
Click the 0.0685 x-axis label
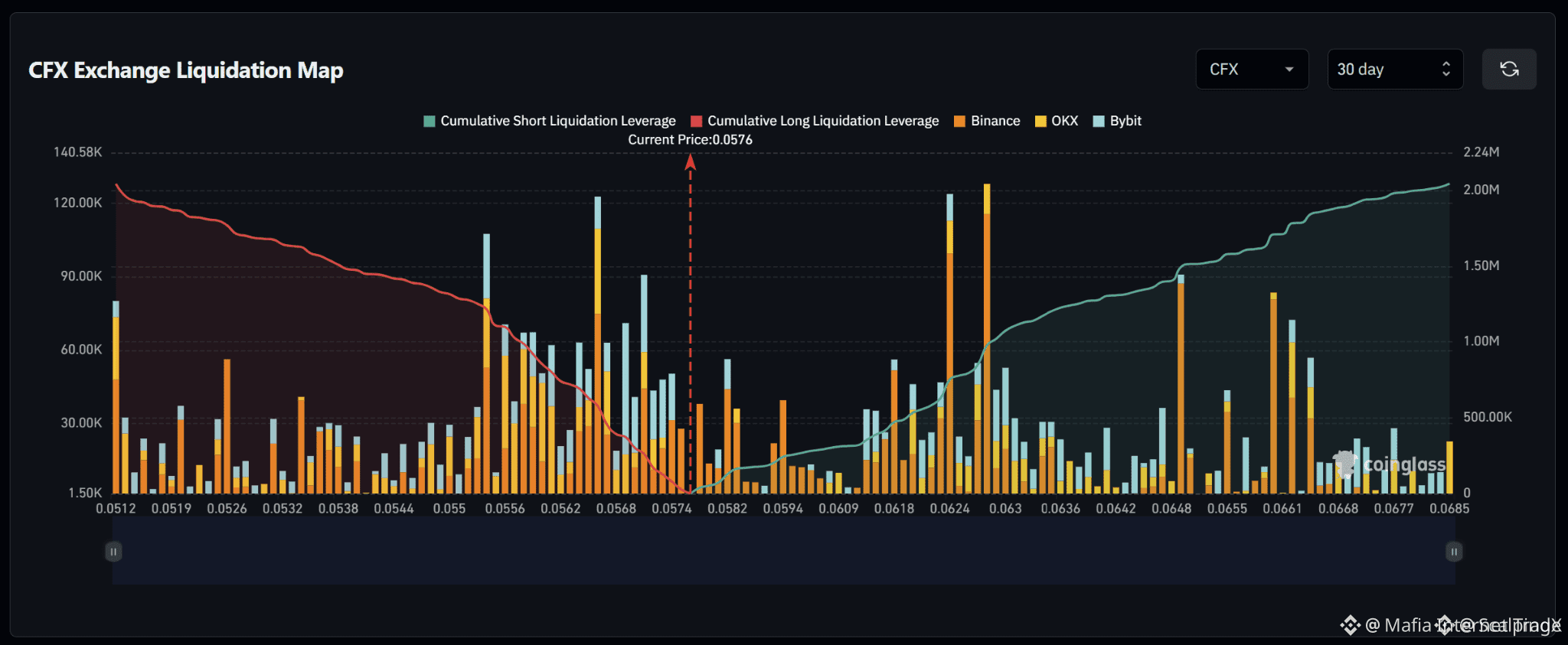coord(1449,509)
